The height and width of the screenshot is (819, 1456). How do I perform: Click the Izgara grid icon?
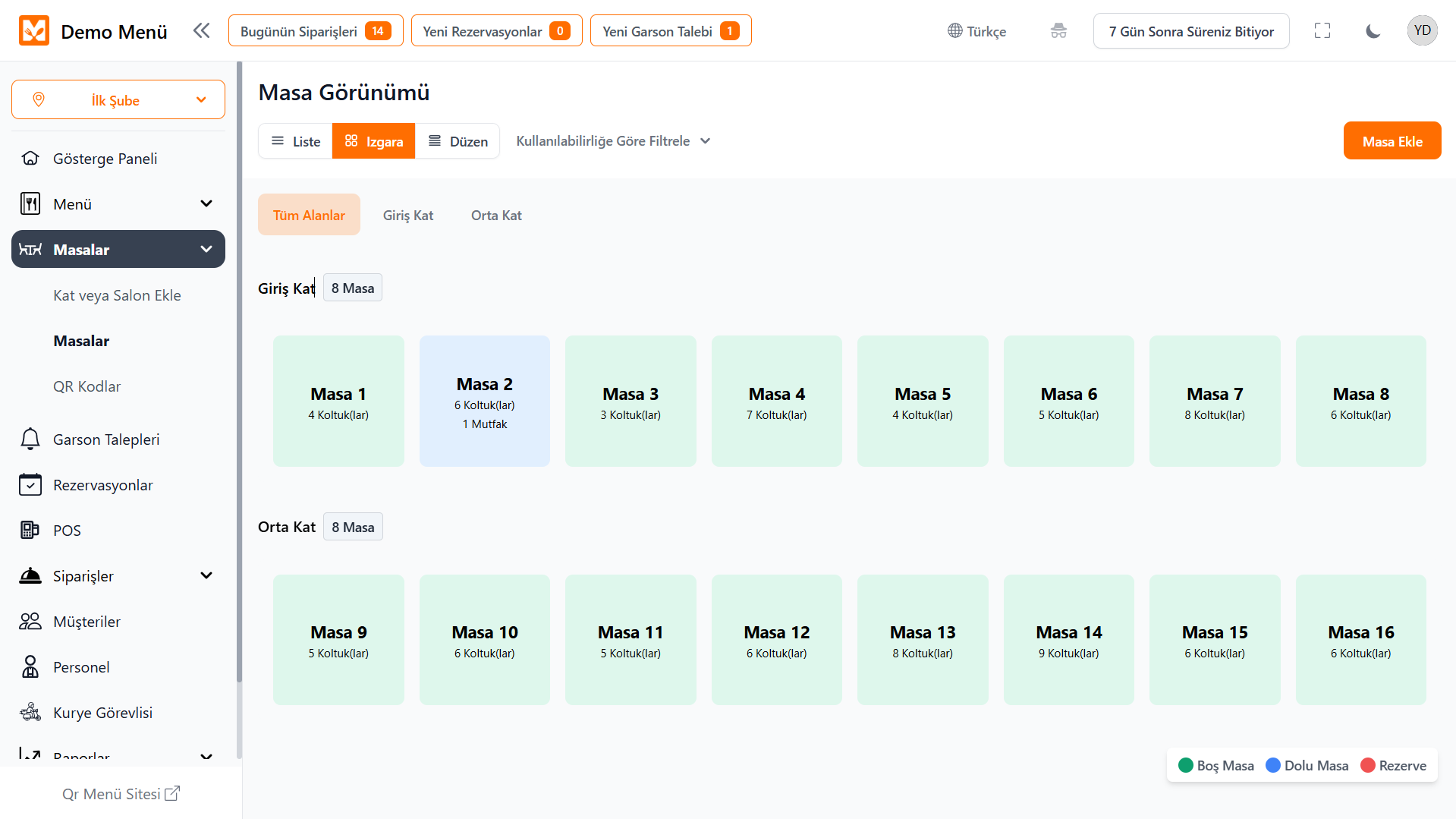point(351,141)
